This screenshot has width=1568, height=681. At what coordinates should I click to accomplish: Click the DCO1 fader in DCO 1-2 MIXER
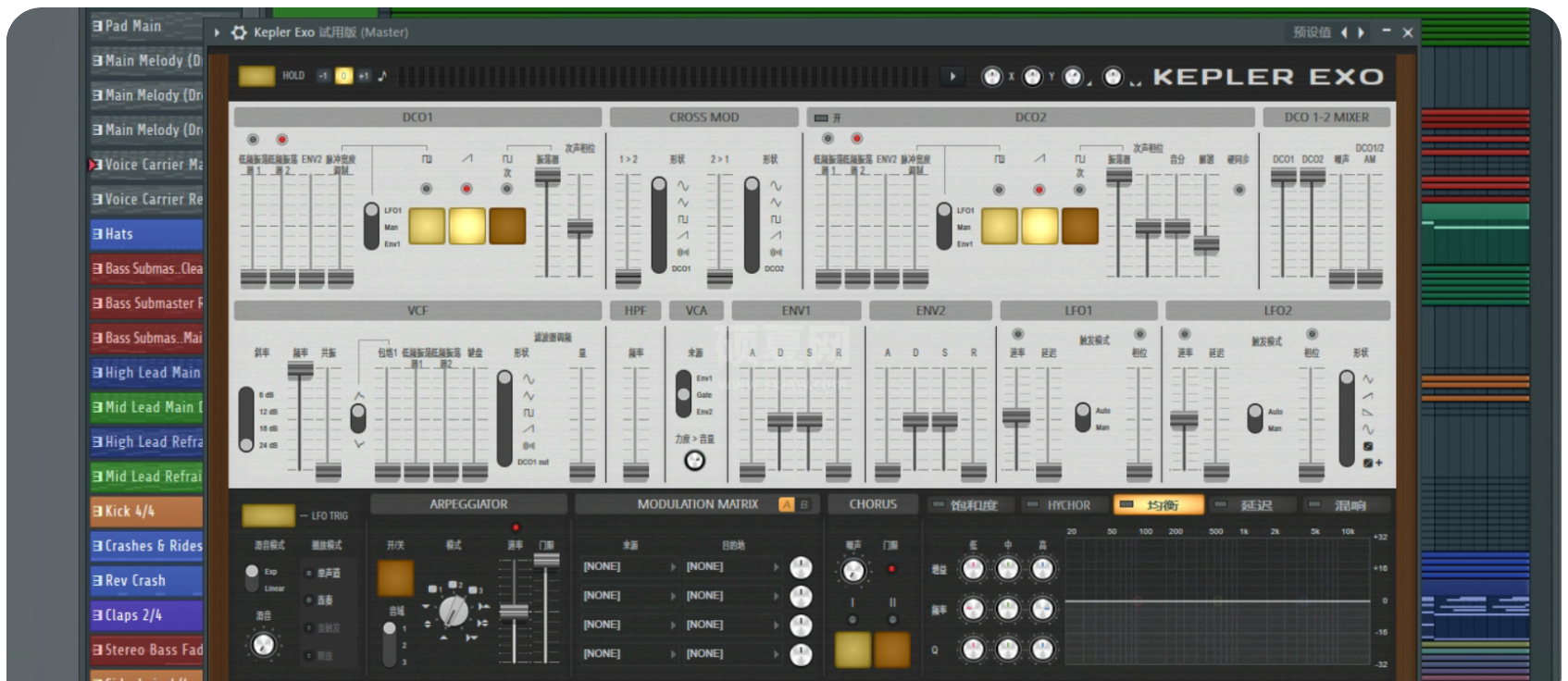[x=1283, y=176]
